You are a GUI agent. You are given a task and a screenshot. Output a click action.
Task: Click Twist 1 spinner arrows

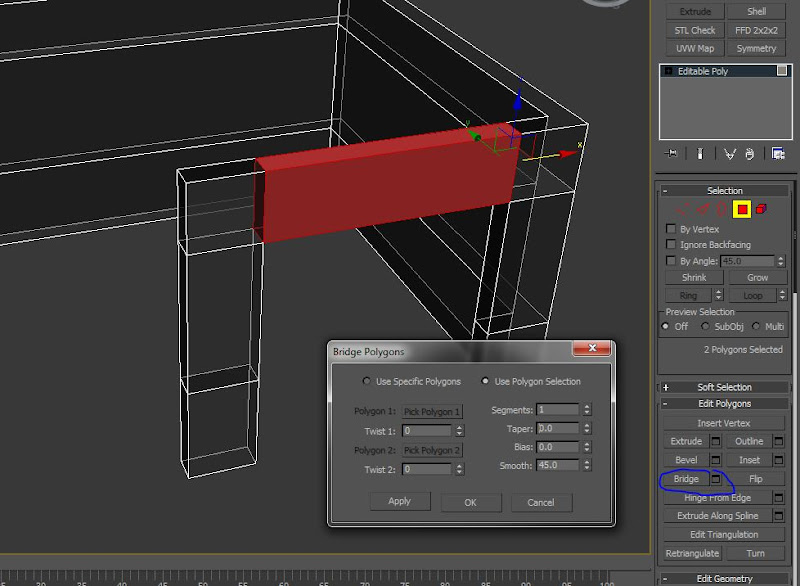click(459, 430)
